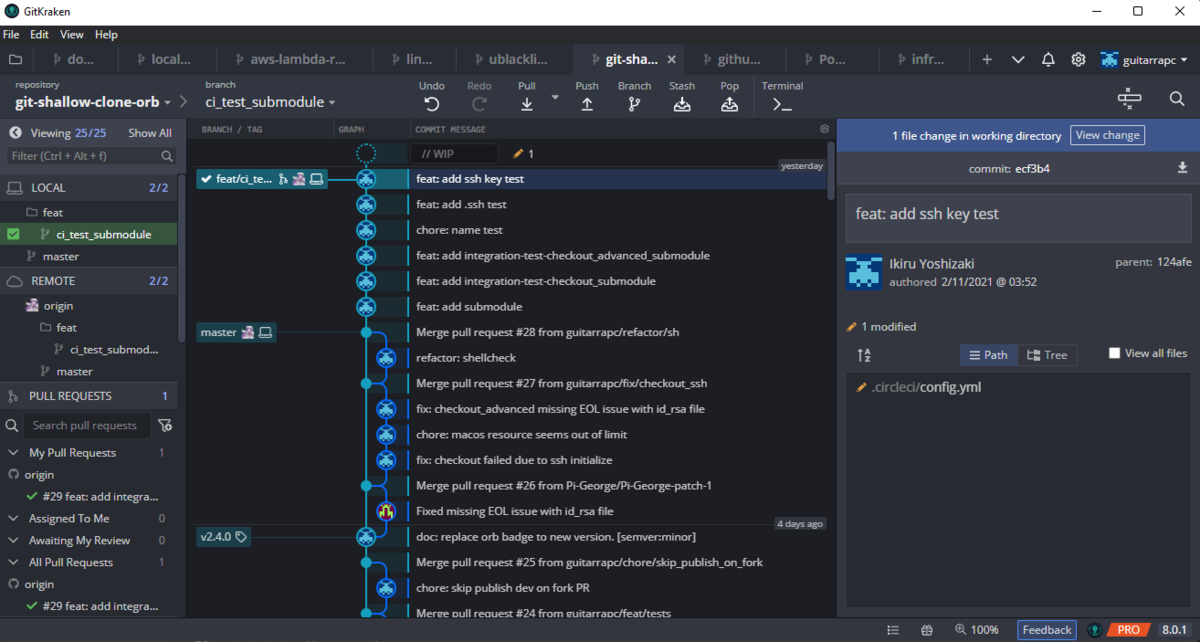
Task: Open the File menu
Action: tap(11, 33)
